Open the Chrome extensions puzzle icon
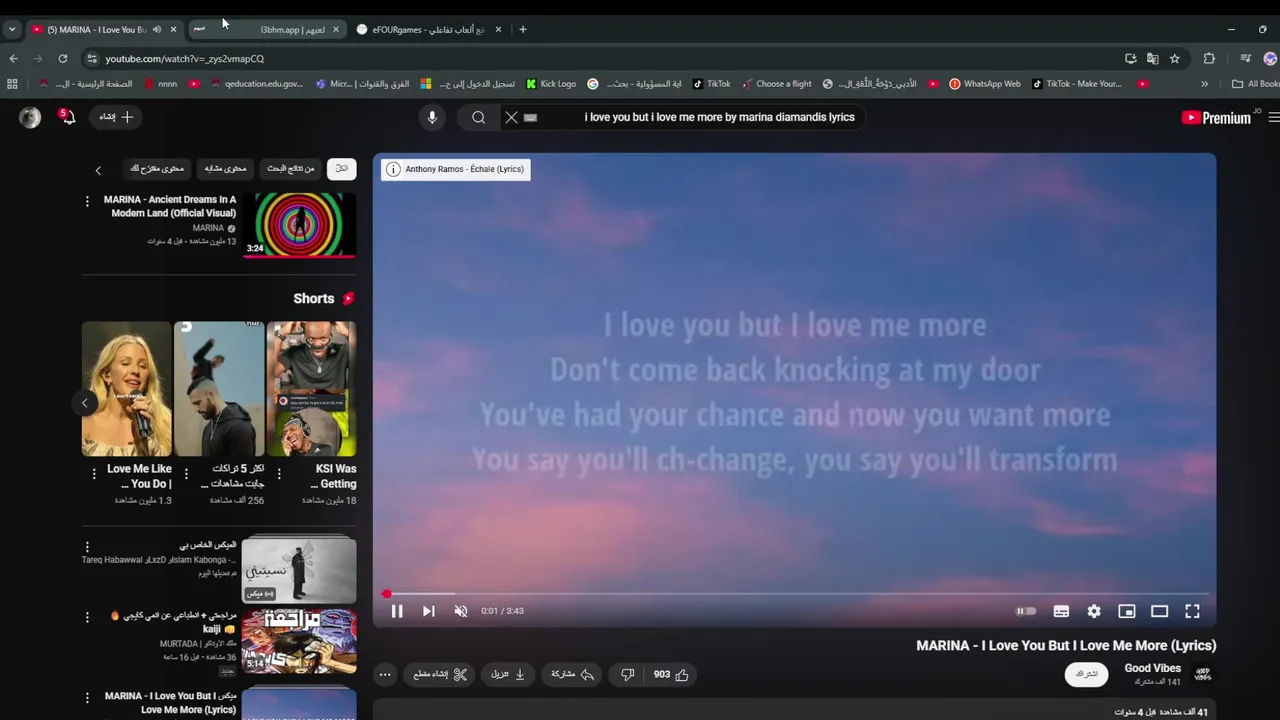This screenshot has height=720, width=1280. pyautogui.click(x=1209, y=59)
